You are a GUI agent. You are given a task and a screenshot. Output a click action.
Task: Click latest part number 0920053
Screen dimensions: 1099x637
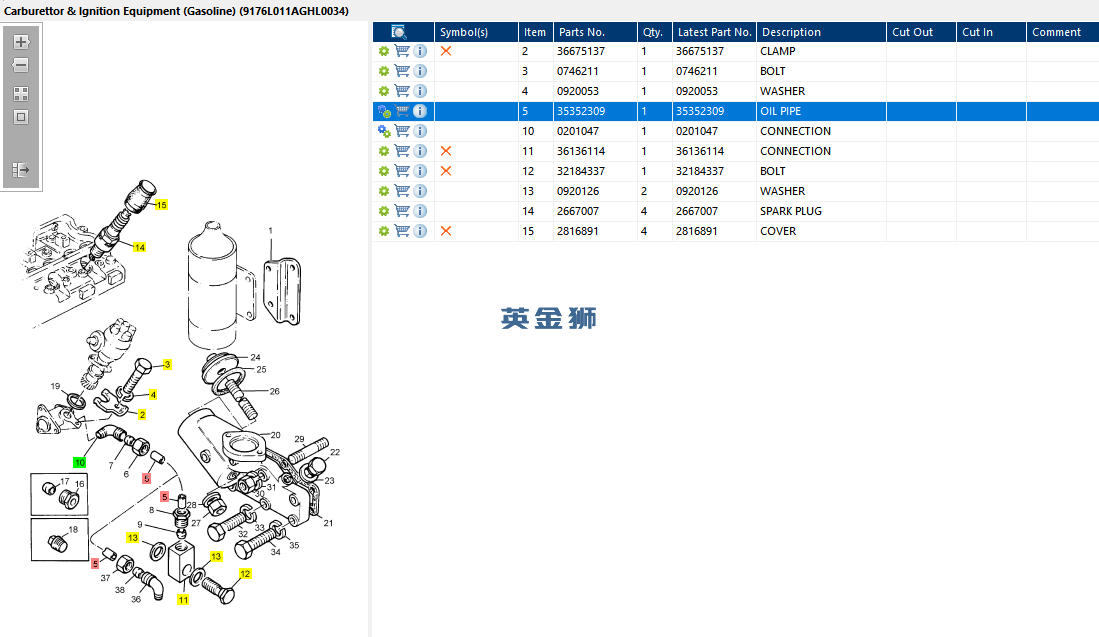coord(697,91)
